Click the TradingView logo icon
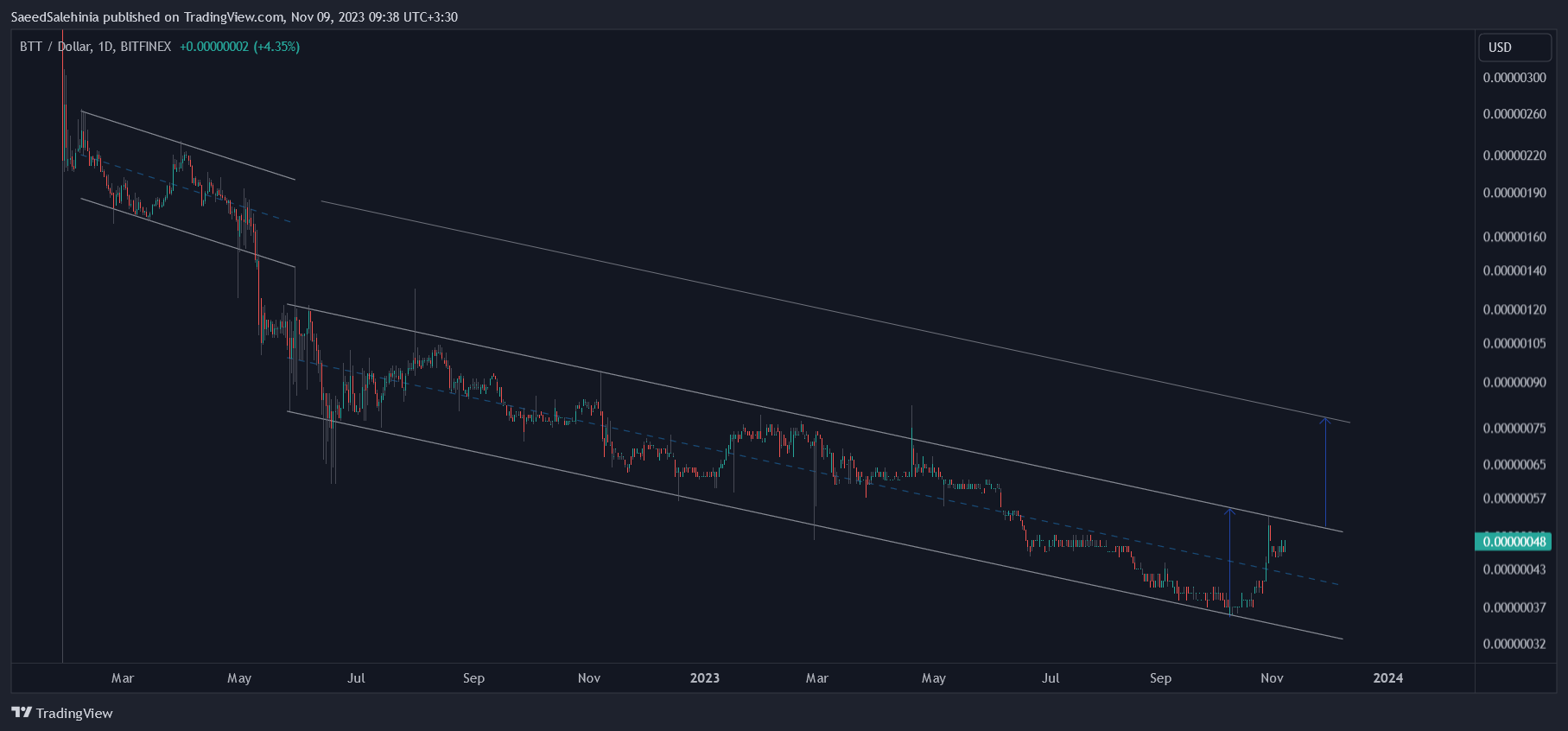Image resolution: width=1568 pixels, height=731 pixels. coord(22,713)
